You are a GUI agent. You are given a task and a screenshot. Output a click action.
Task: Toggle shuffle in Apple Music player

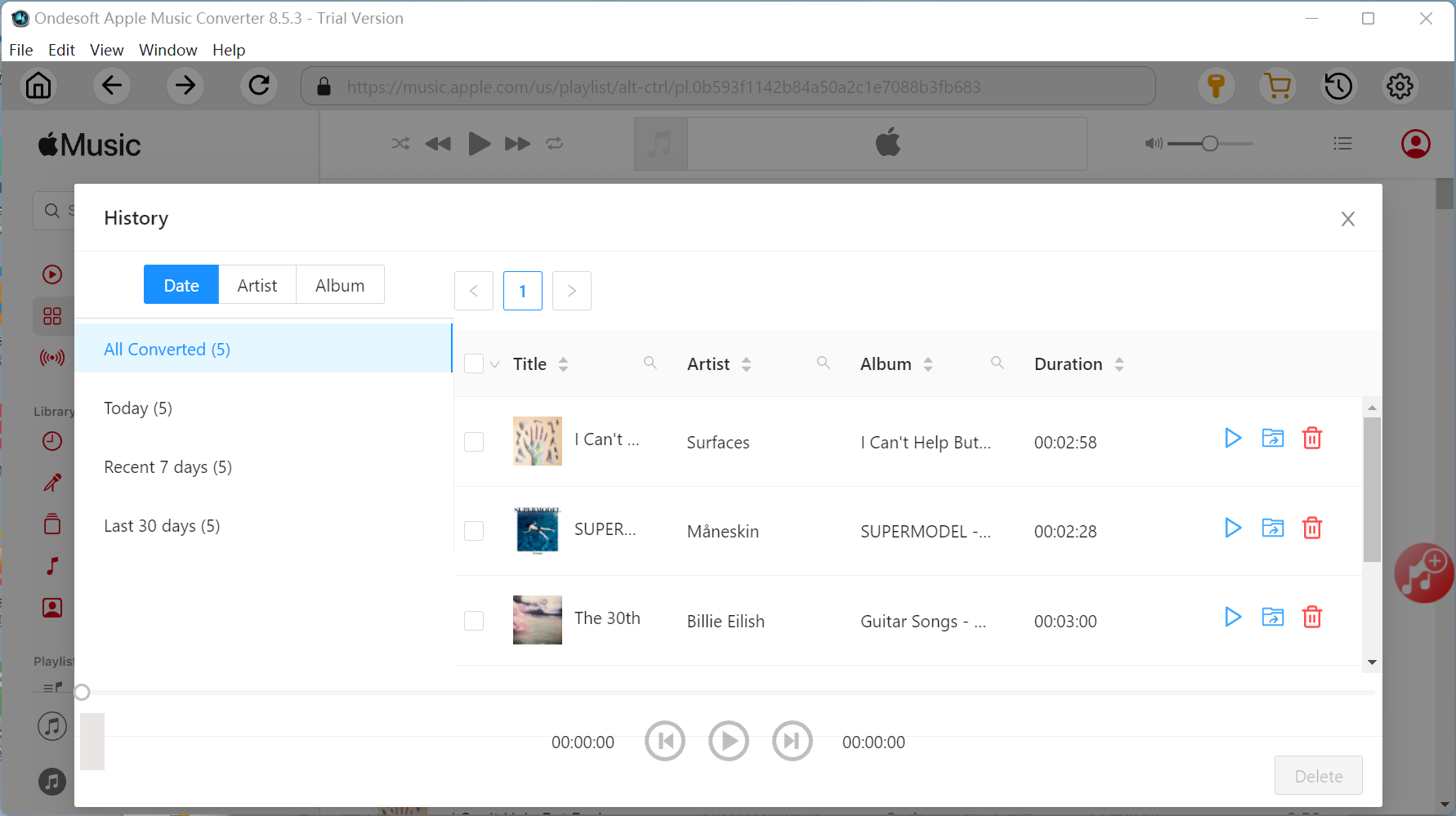(400, 144)
